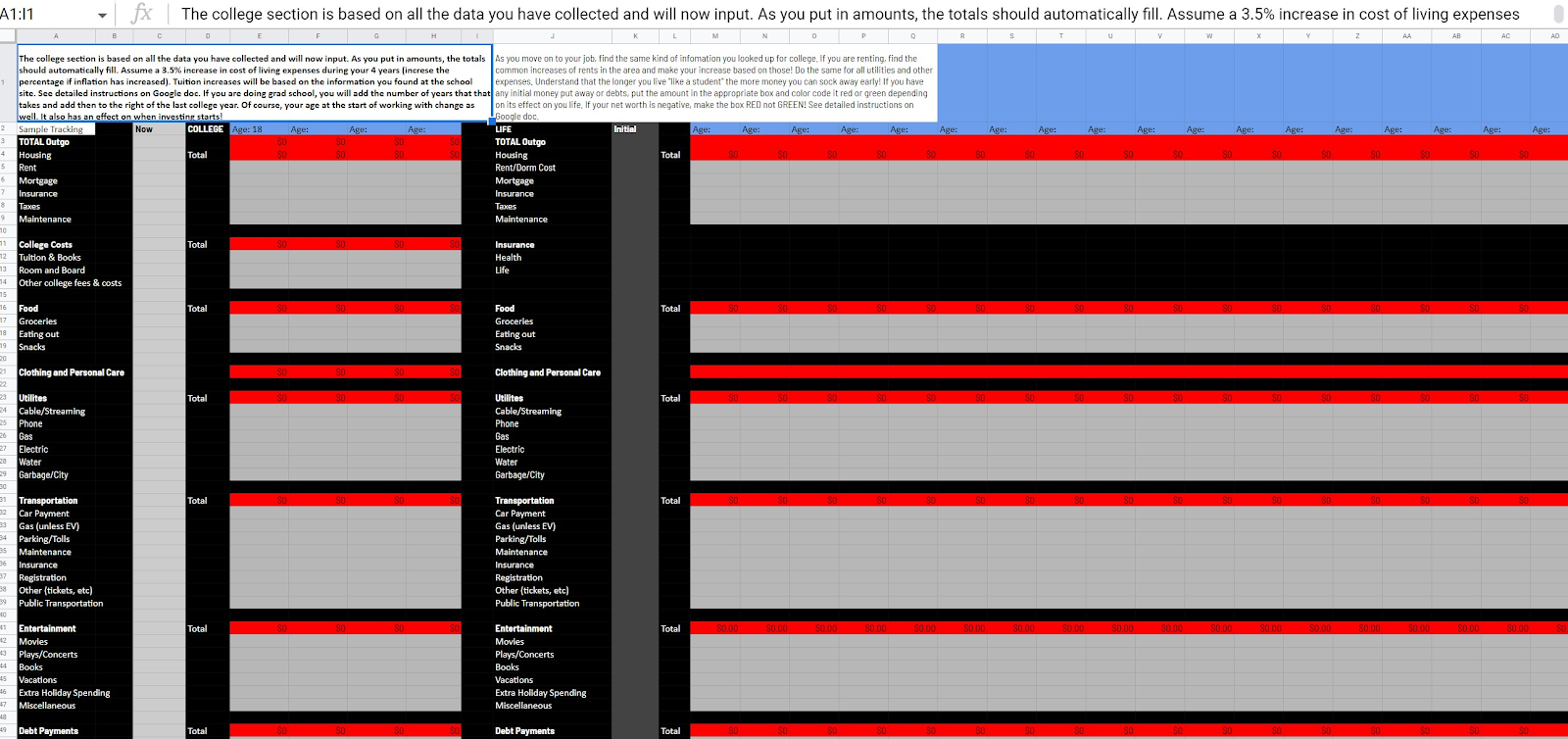1568x739 pixels.
Task: Open the name box dropdown arrow
Action: click(x=102, y=15)
